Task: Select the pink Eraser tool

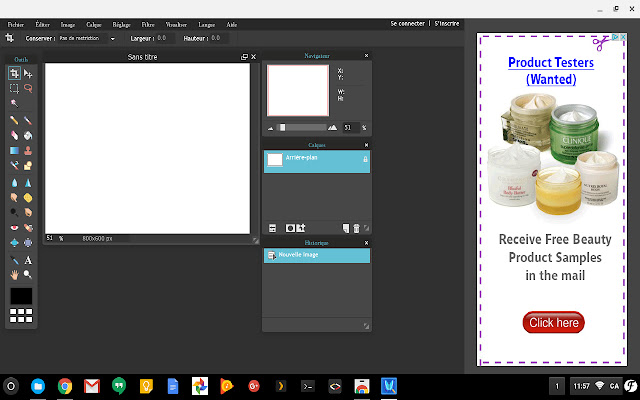Action: tap(14, 135)
